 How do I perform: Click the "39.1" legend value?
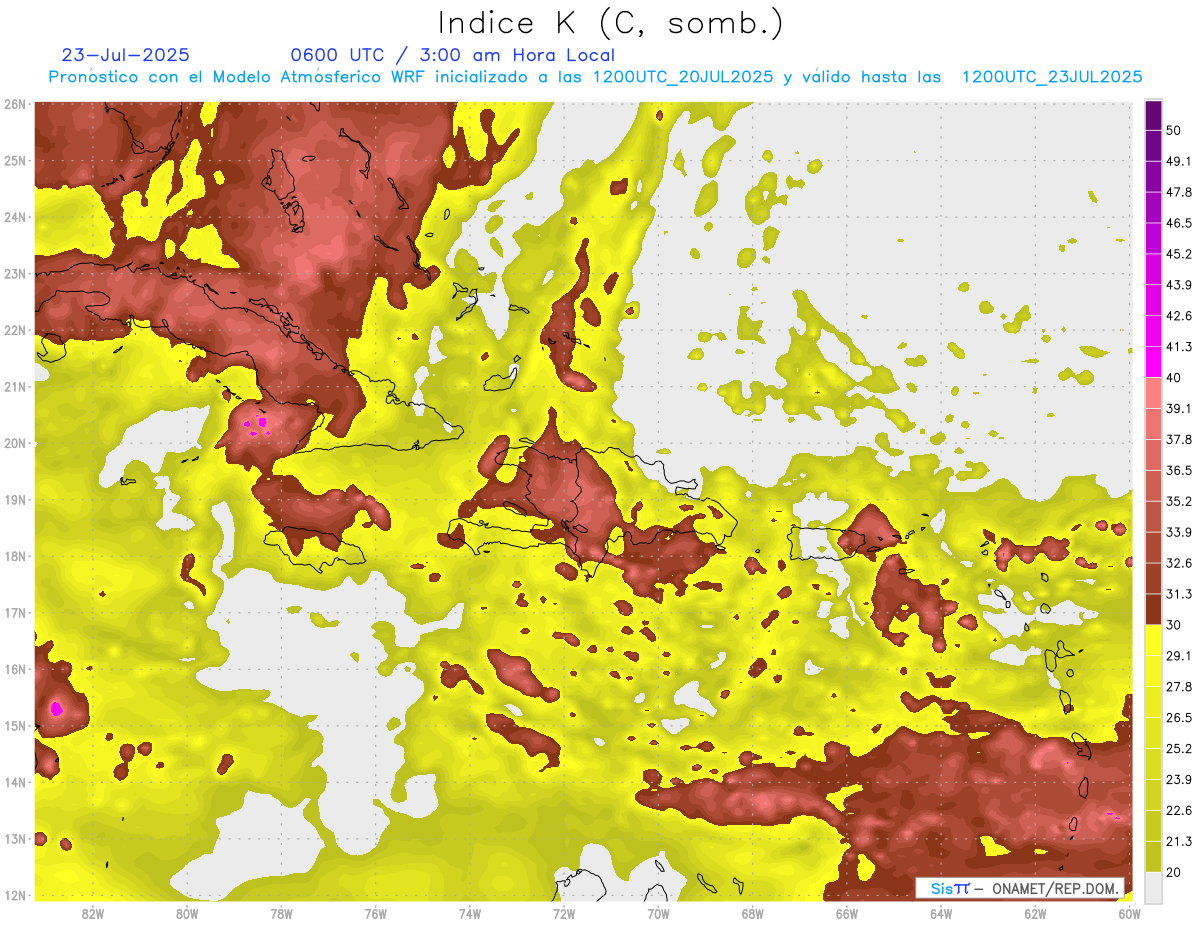[x=1177, y=408]
